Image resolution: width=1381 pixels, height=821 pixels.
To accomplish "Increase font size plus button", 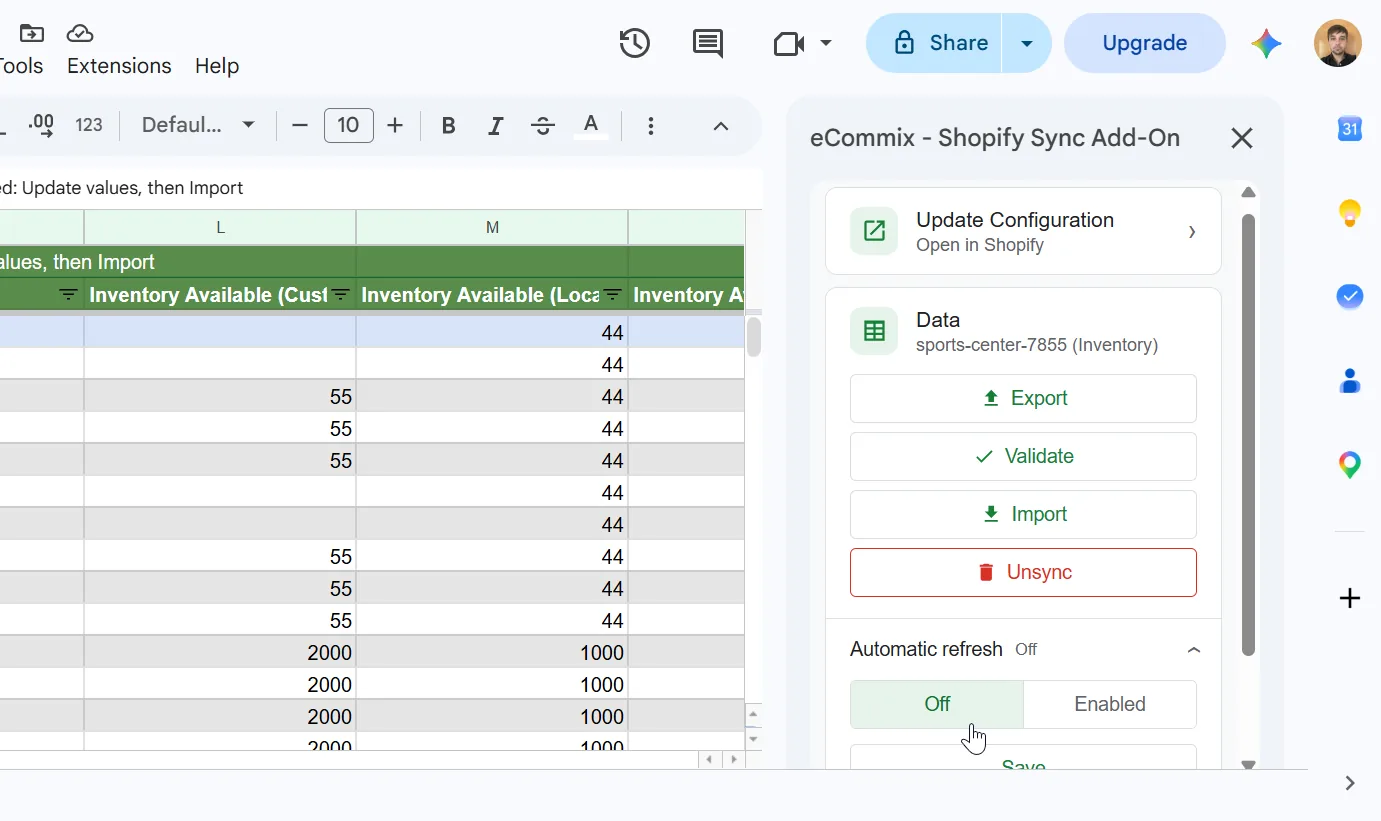I will click(395, 125).
